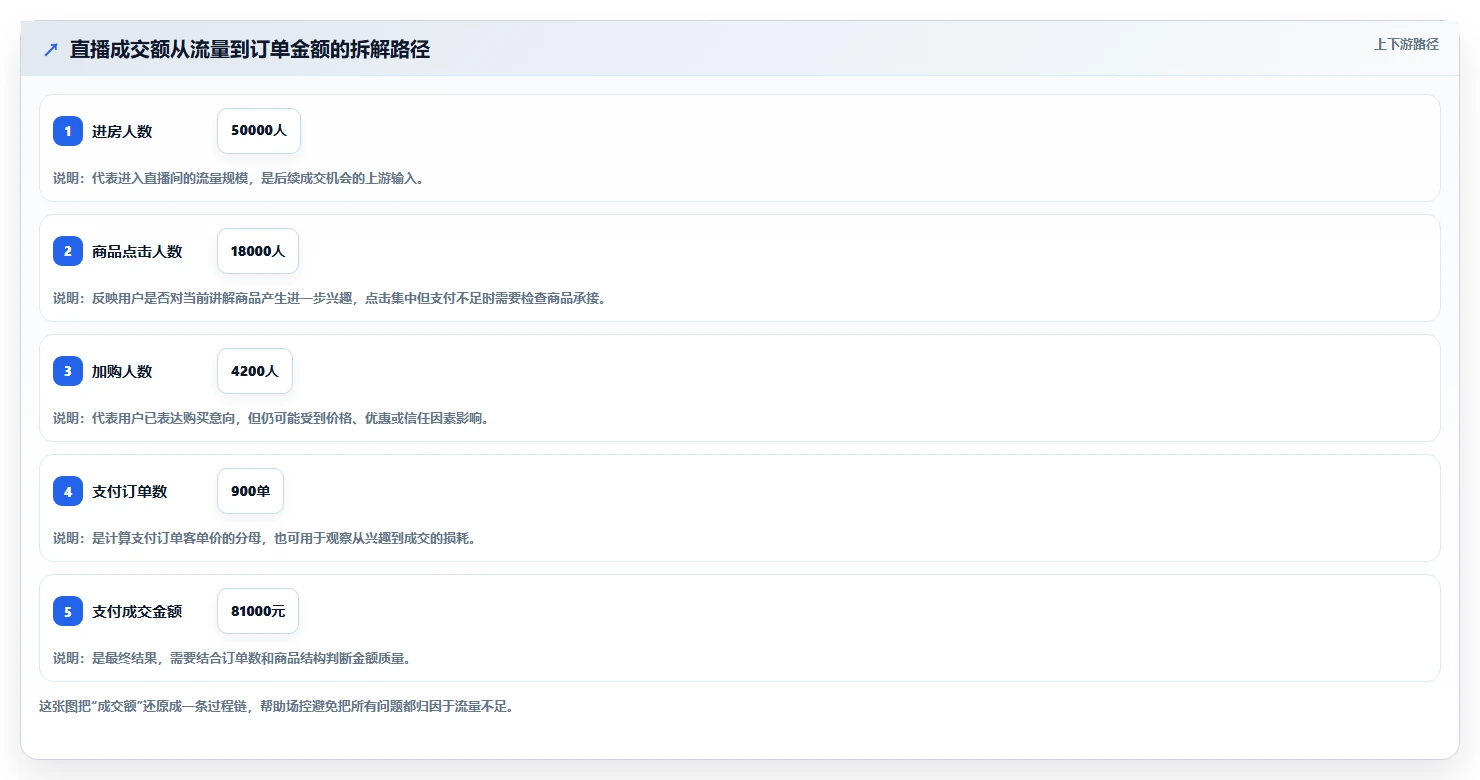This screenshot has width=1480, height=780.
Task: Click the 900单 value chip
Action: click(x=250, y=491)
